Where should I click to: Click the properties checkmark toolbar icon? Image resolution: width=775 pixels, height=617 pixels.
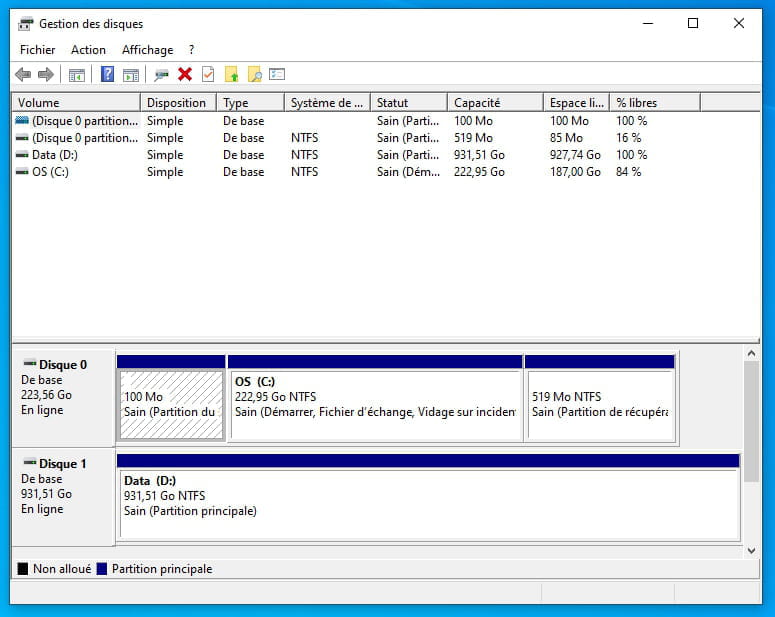(x=208, y=74)
